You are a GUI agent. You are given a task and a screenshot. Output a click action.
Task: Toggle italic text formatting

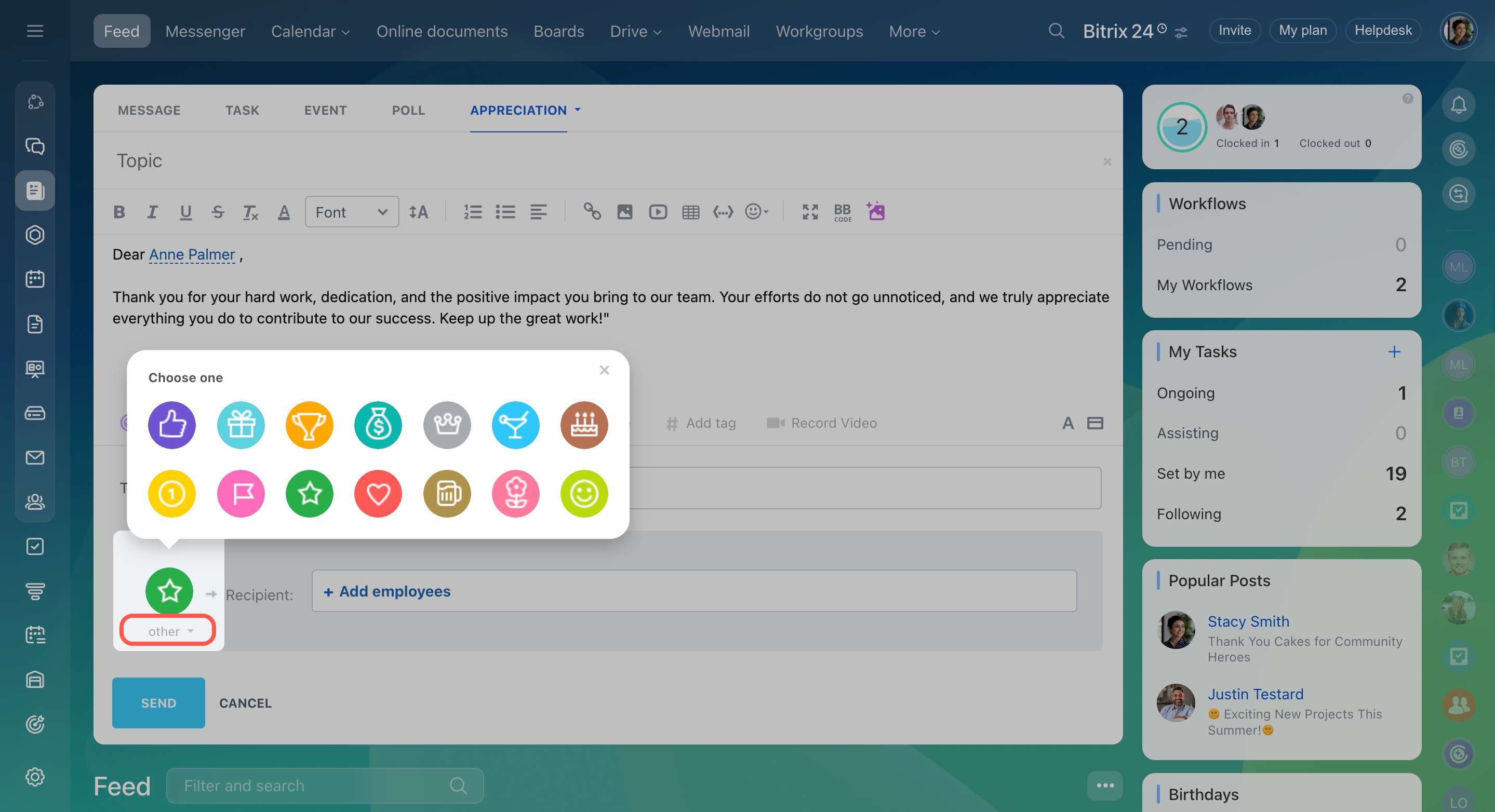(152, 212)
